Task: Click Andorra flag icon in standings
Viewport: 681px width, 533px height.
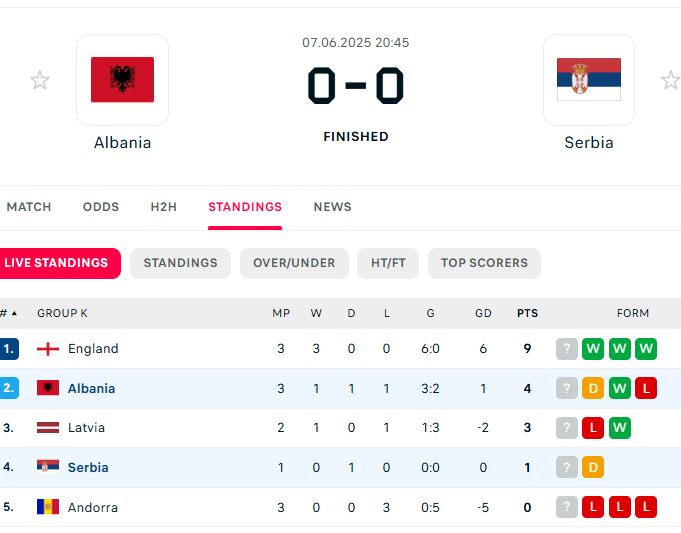Action: pos(48,507)
